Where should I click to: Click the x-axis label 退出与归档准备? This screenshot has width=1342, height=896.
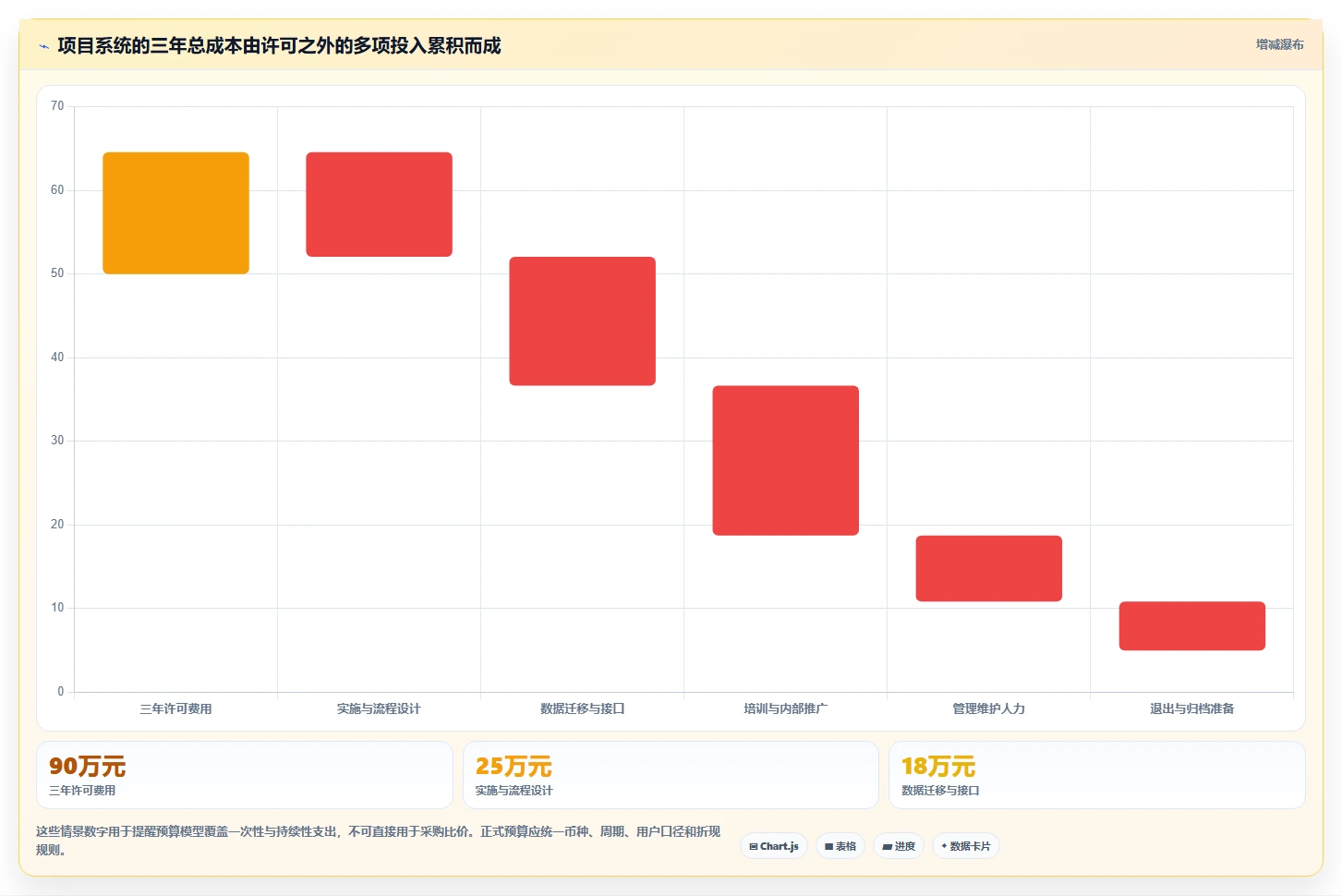tap(1191, 708)
